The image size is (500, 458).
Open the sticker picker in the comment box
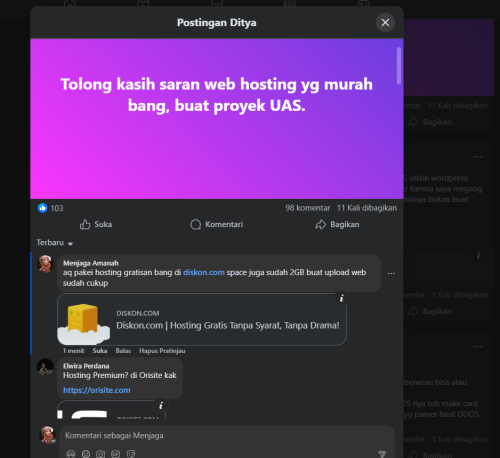tap(131, 454)
